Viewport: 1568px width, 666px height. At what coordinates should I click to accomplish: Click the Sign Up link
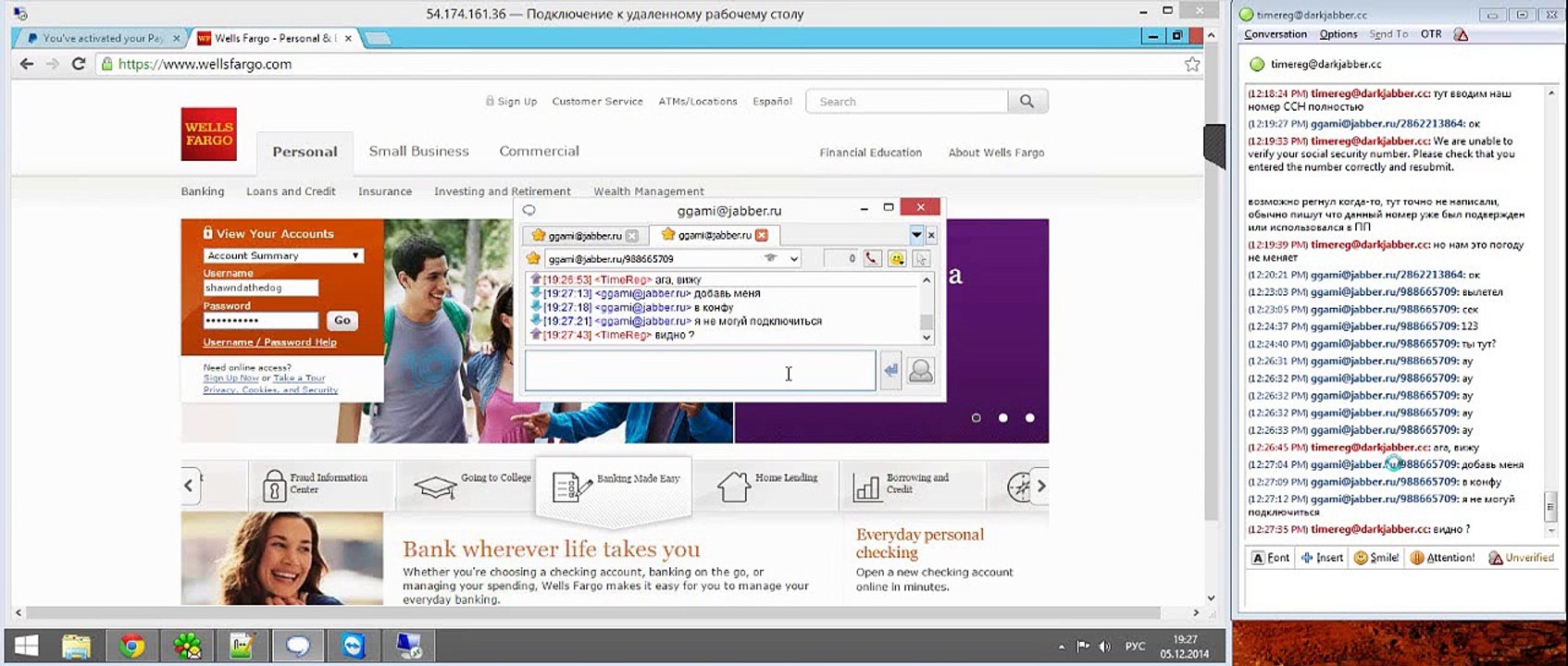tap(512, 102)
